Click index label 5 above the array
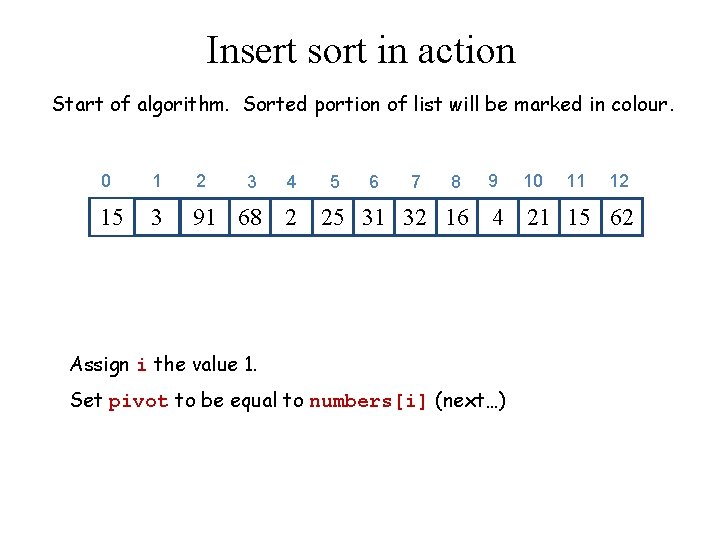The image size is (720, 540). click(x=334, y=182)
